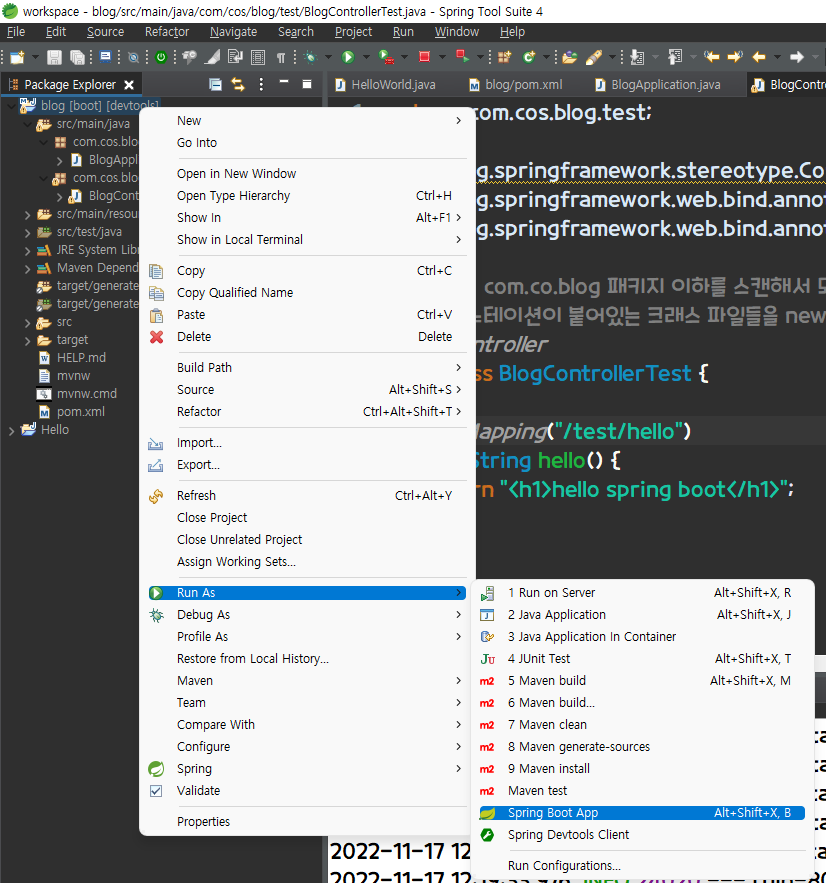The height and width of the screenshot is (883, 826).
Task: Click the Search flashlight toolbar icon
Action: 594,57
